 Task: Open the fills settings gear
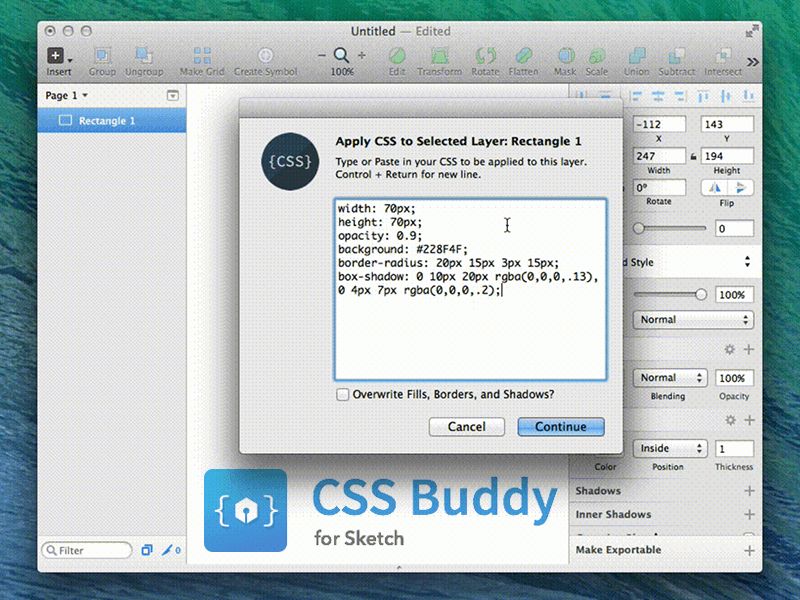730,349
